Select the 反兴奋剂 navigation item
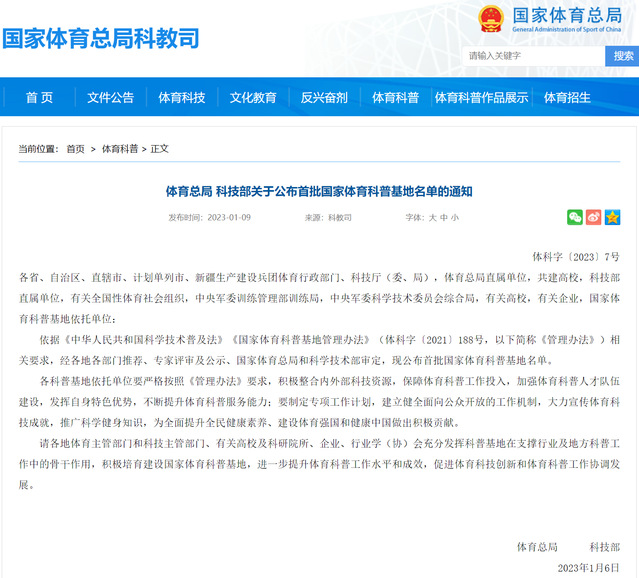This screenshot has width=639, height=578. 324,97
